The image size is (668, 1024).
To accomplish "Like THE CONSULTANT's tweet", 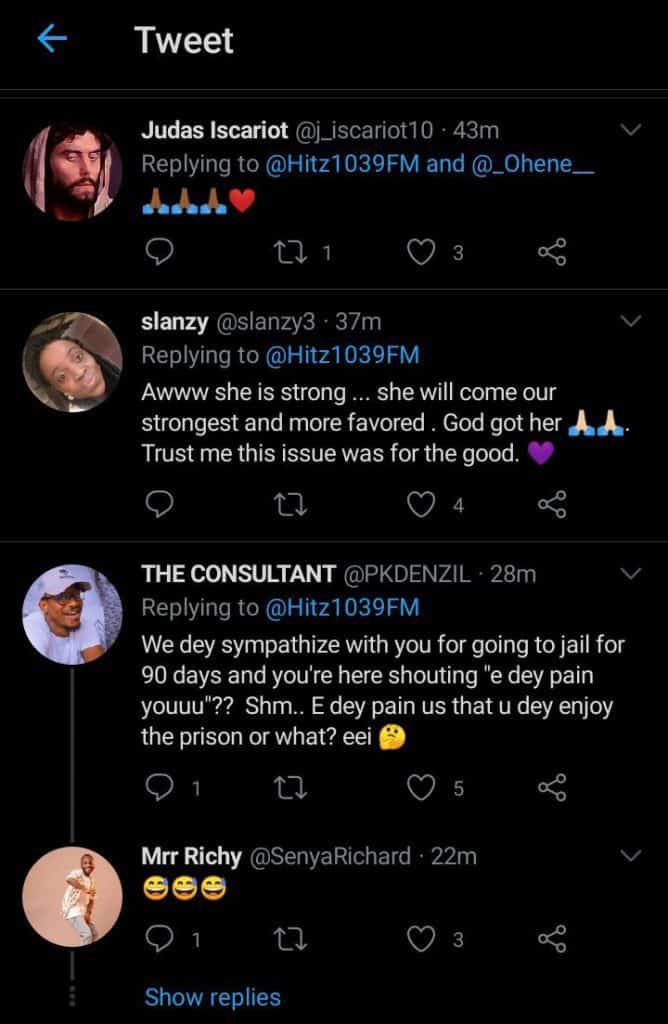I will coord(423,789).
